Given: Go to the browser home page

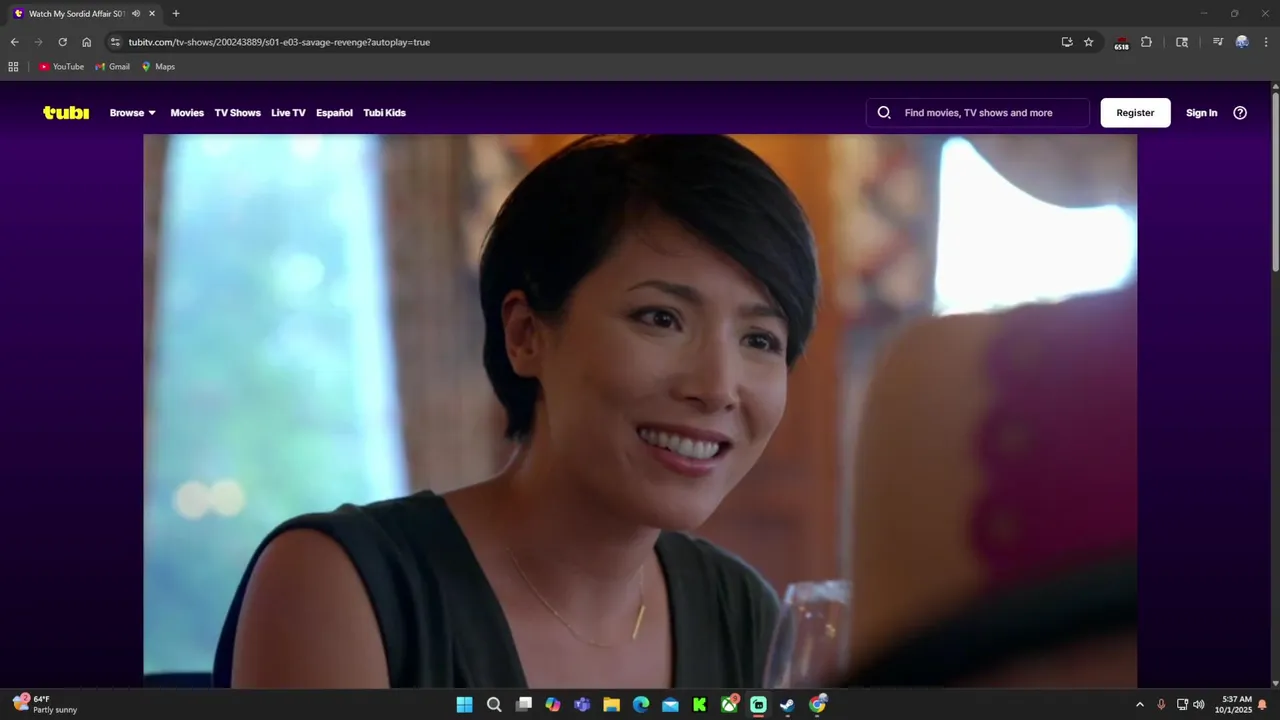Looking at the screenshot, I should (86, 42).
